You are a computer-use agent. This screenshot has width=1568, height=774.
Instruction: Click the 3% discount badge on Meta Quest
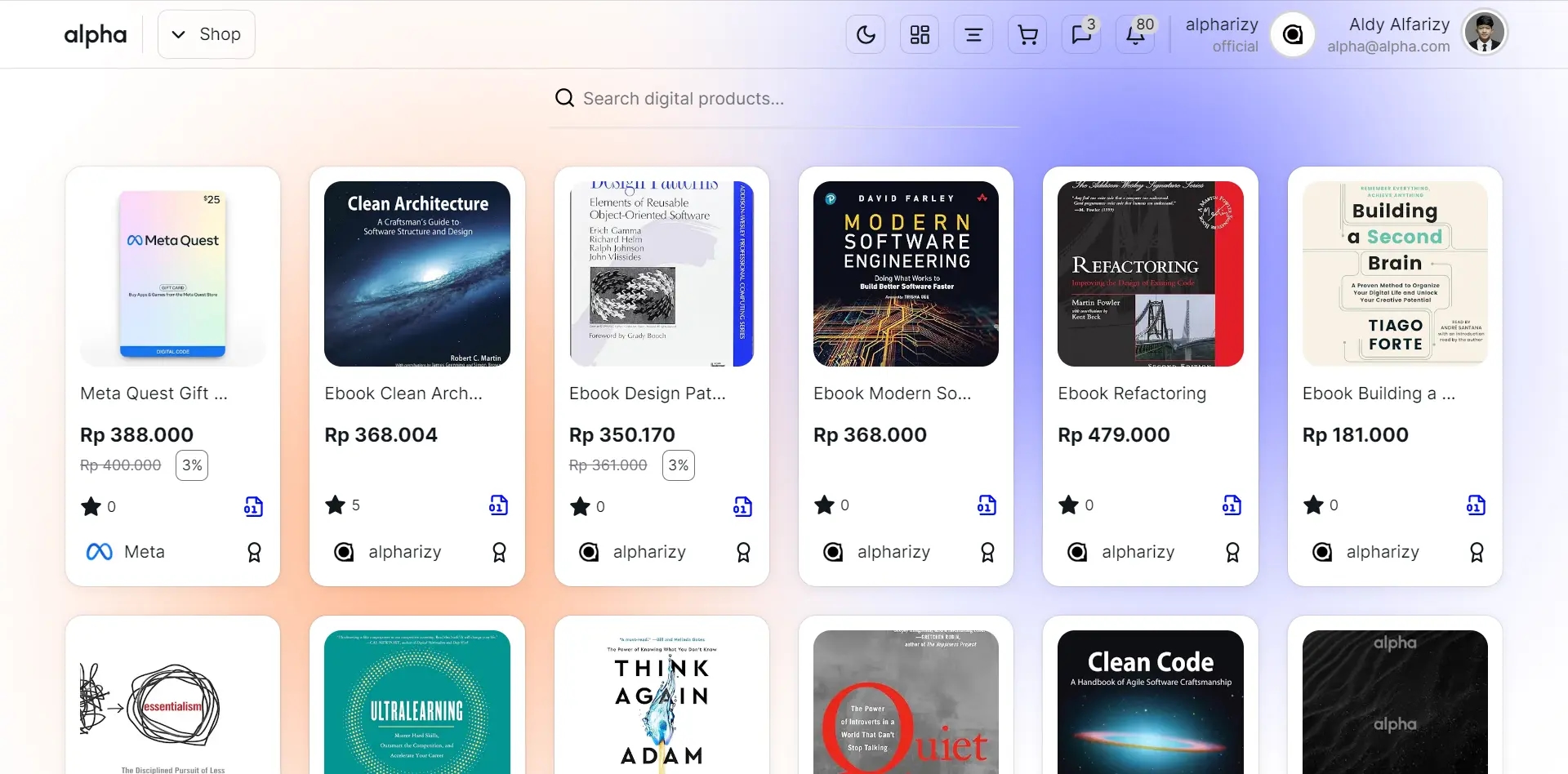coord(192,465)
